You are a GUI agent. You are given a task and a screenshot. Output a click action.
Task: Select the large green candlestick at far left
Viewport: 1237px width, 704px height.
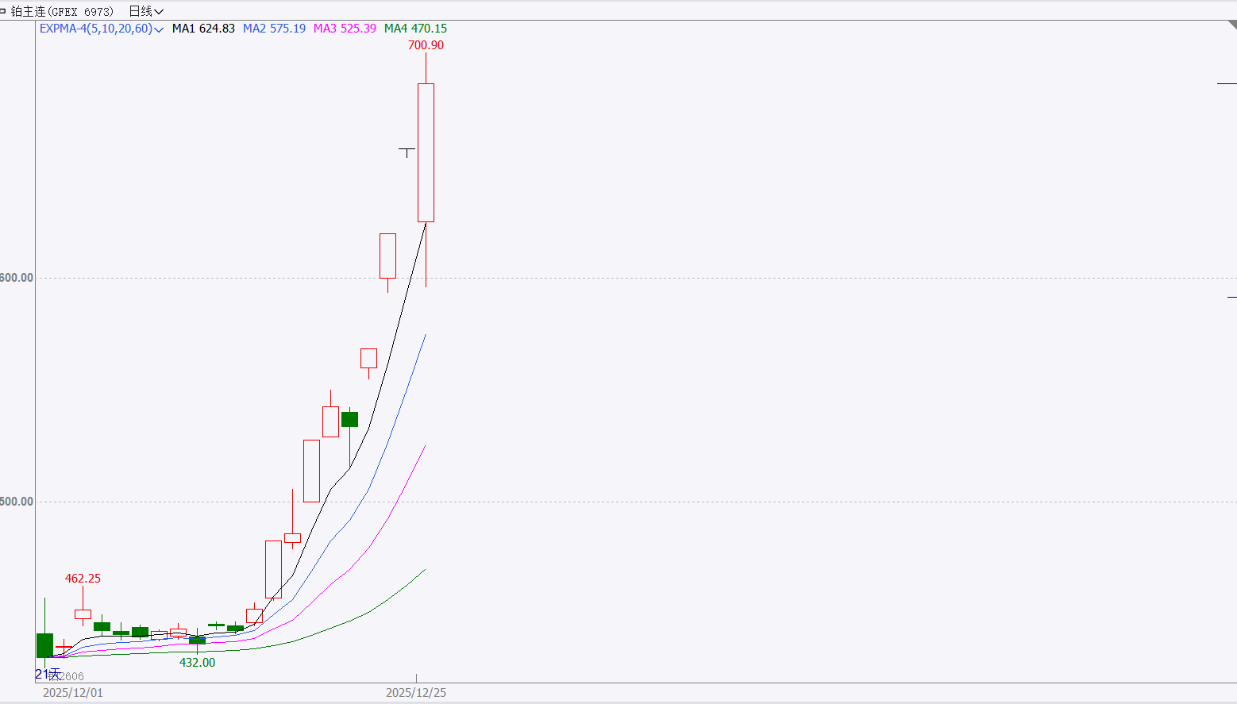(44, 645)
